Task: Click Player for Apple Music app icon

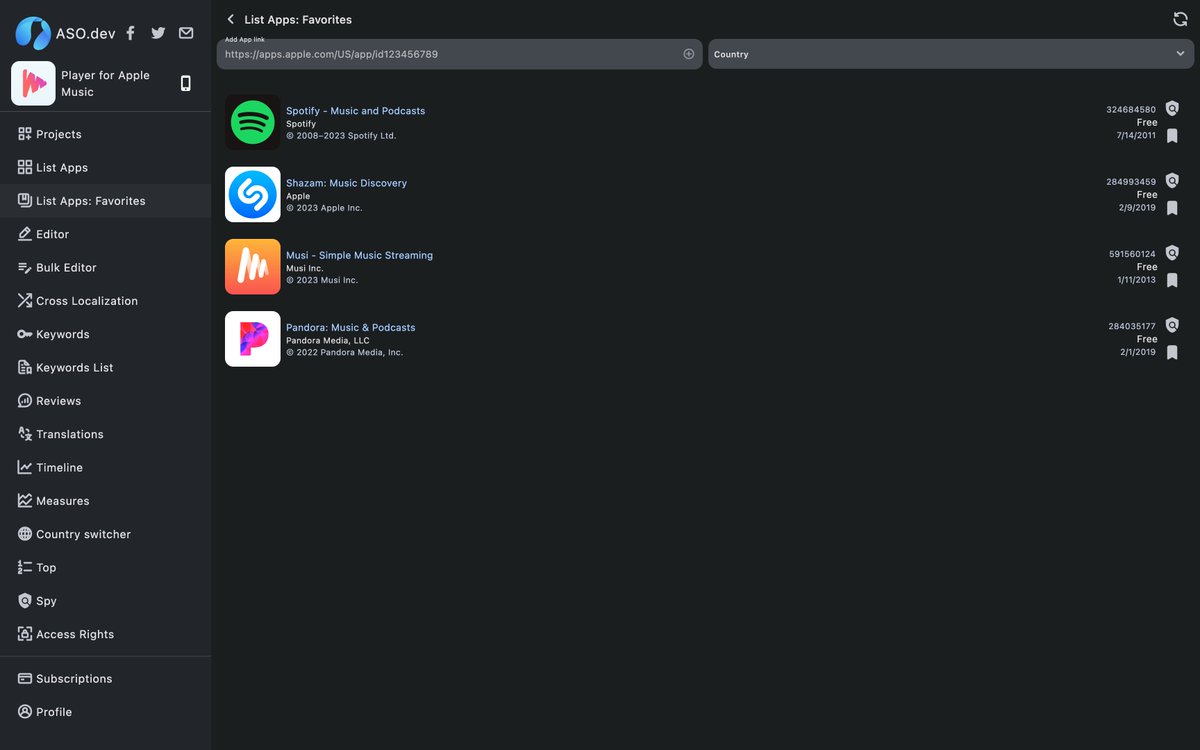Action: pyautogui.click(x=33, y=83)
